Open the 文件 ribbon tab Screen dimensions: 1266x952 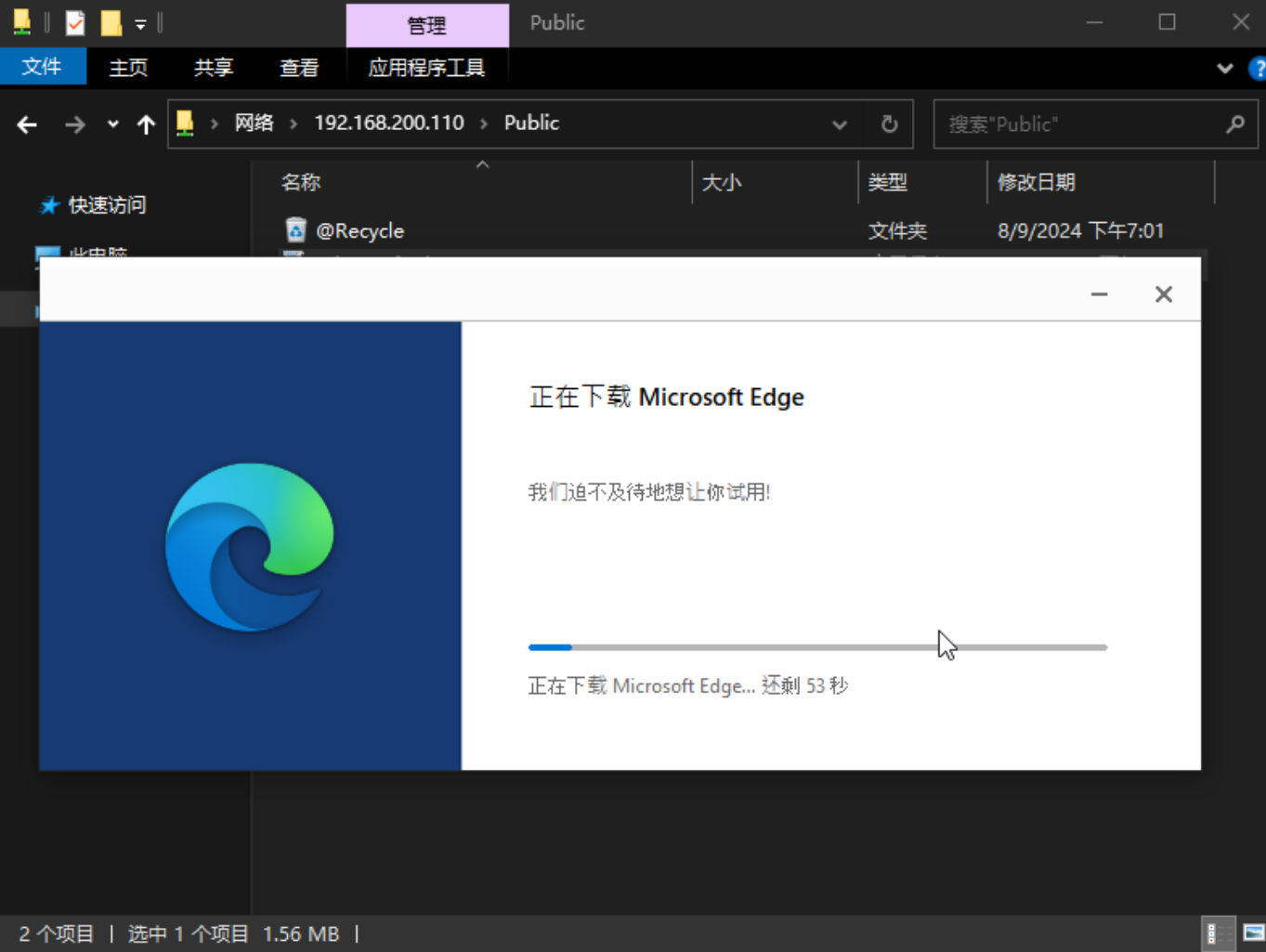[x=43, y=67]
